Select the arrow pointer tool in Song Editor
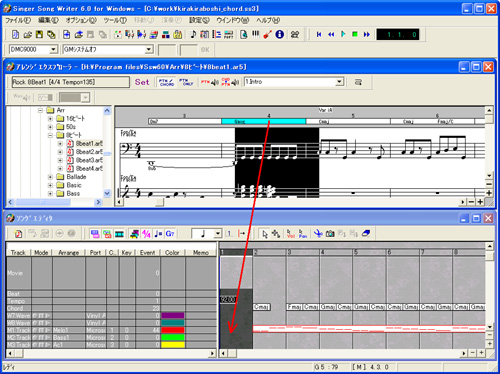This screenshot has width=500, height=374. tap(265, 234)
